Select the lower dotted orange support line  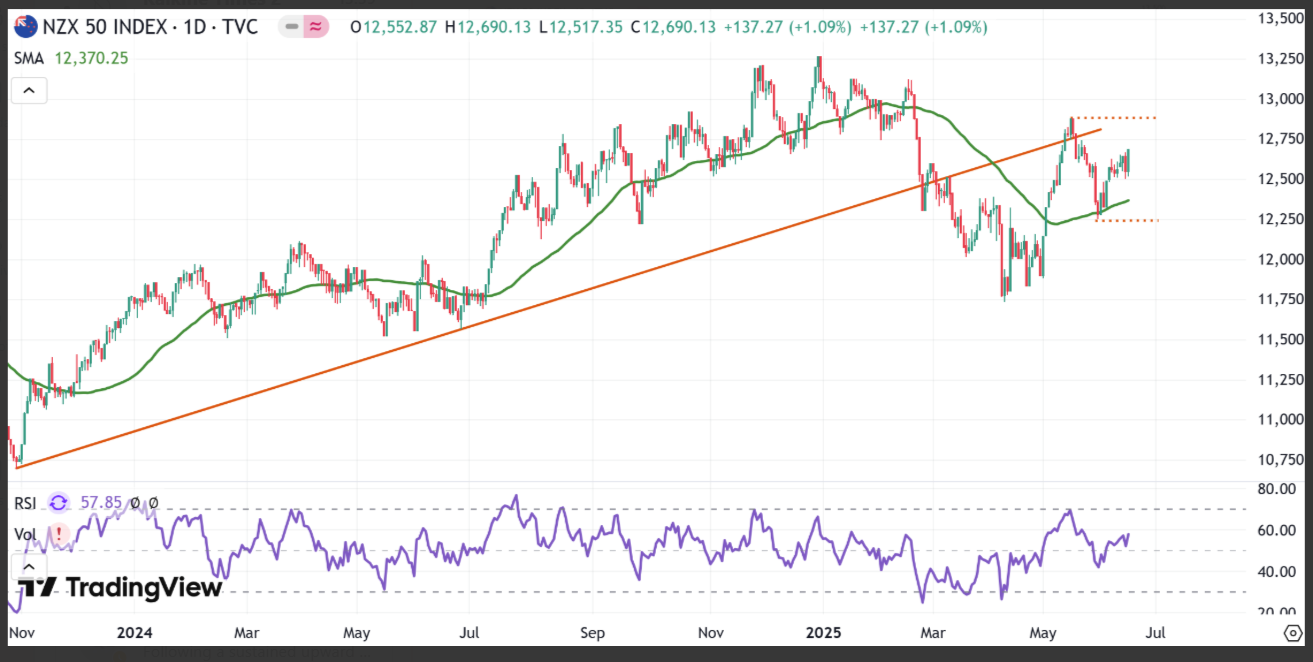(x=1128, y=220)
